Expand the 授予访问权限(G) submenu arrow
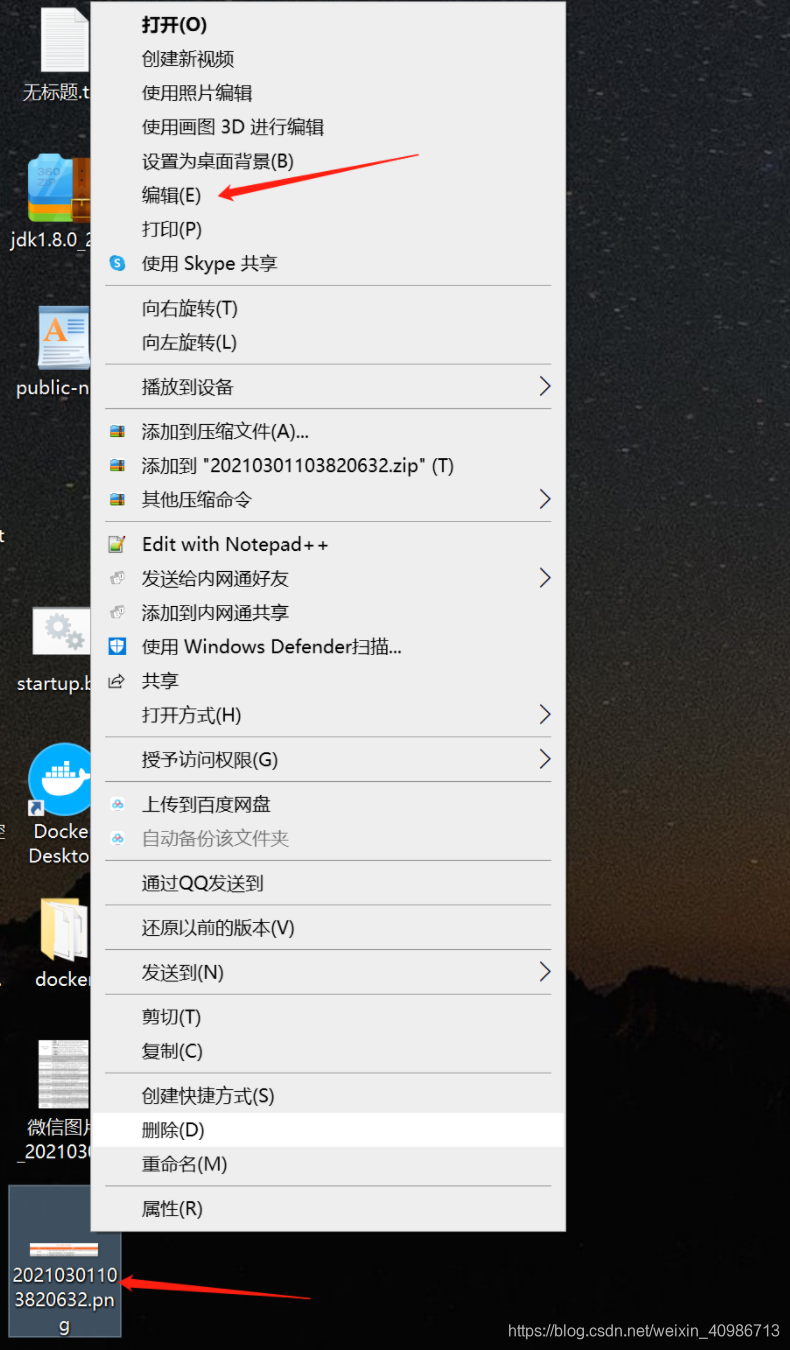 [x=544, y=759]
